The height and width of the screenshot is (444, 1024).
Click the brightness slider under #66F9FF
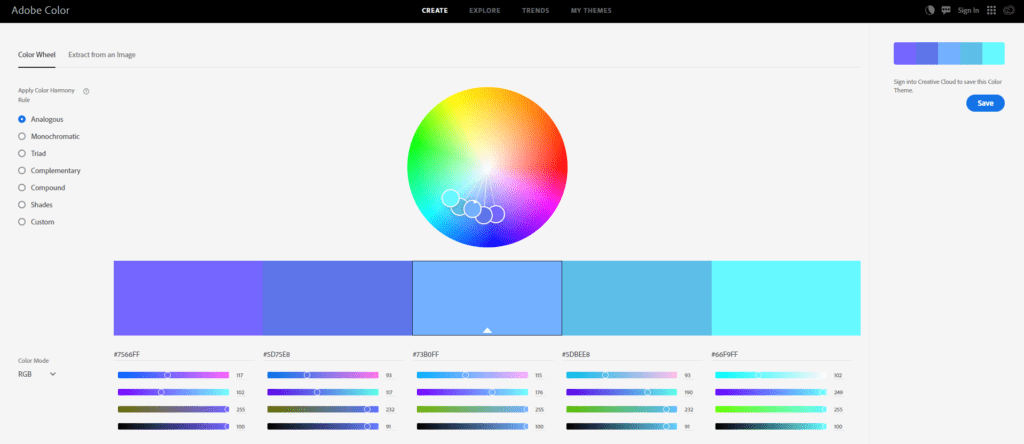(771, 426)
